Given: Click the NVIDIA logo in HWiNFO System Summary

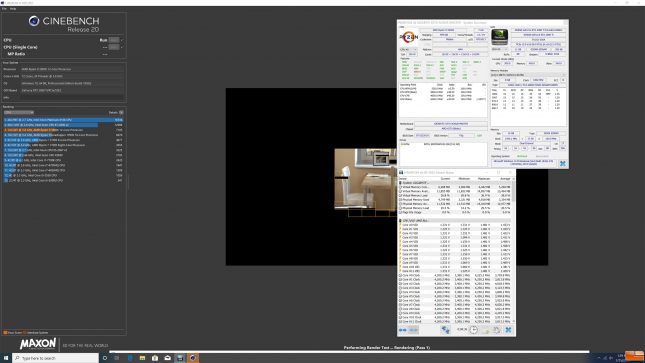Looking at the screenshot, I should pyautogui.click(x=499, y=37).
